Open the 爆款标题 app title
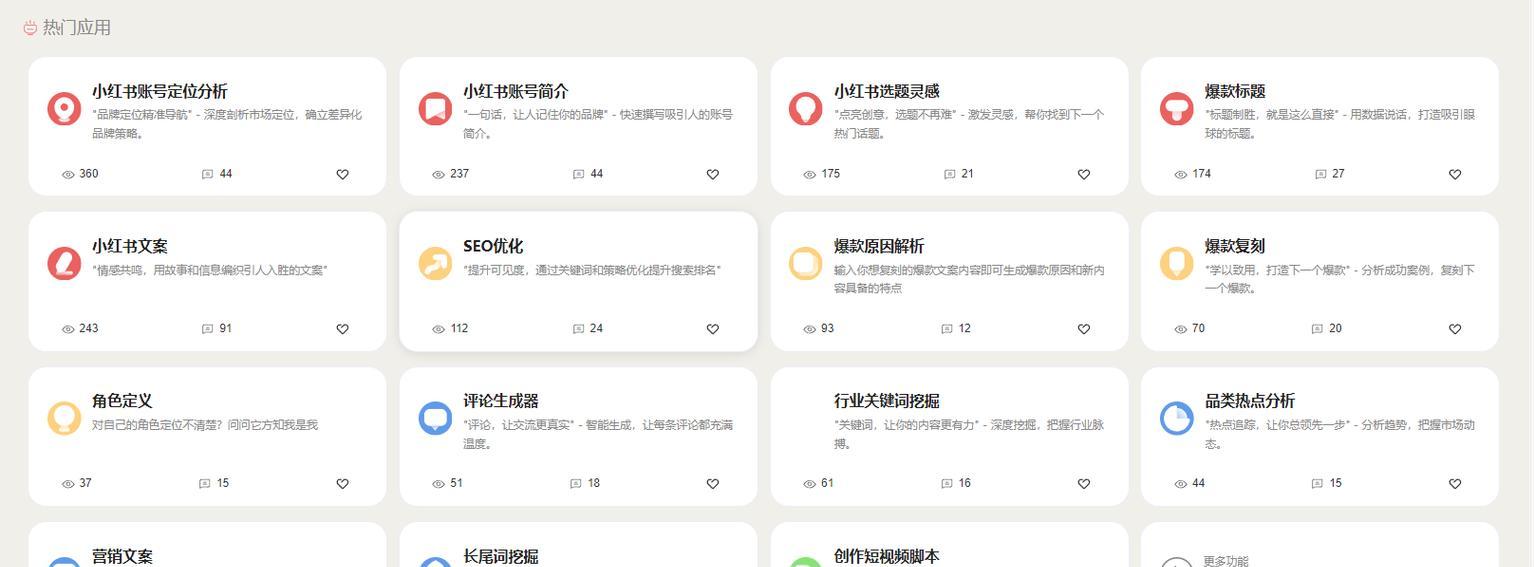The height and width of the screenshot is (567, 1534). pos(1235,91)
